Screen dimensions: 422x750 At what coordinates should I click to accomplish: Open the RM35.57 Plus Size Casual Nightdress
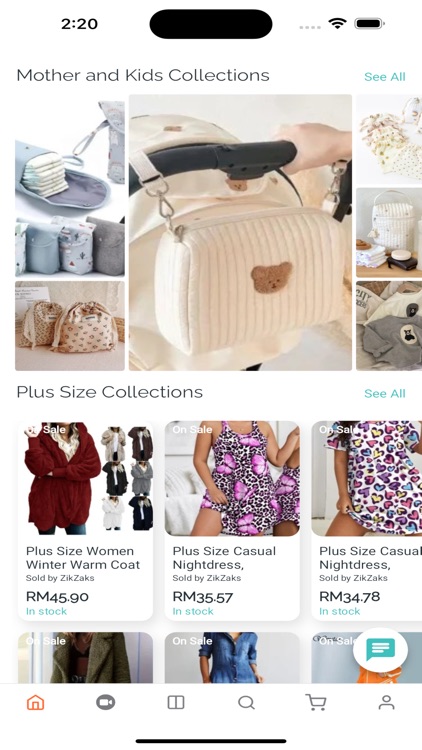click(232, 520)
